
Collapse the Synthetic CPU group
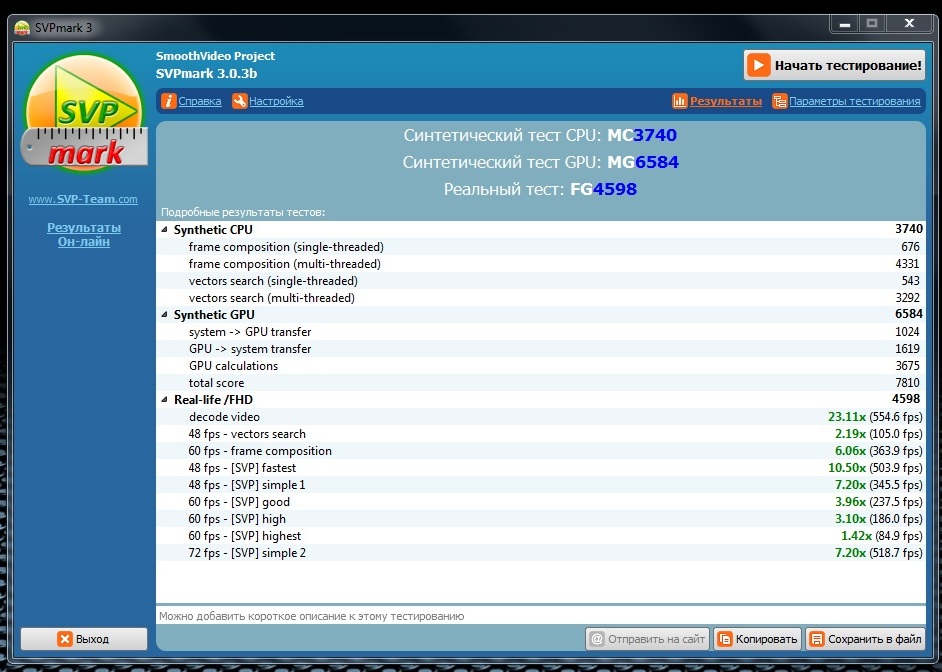[x=164, y=229]
